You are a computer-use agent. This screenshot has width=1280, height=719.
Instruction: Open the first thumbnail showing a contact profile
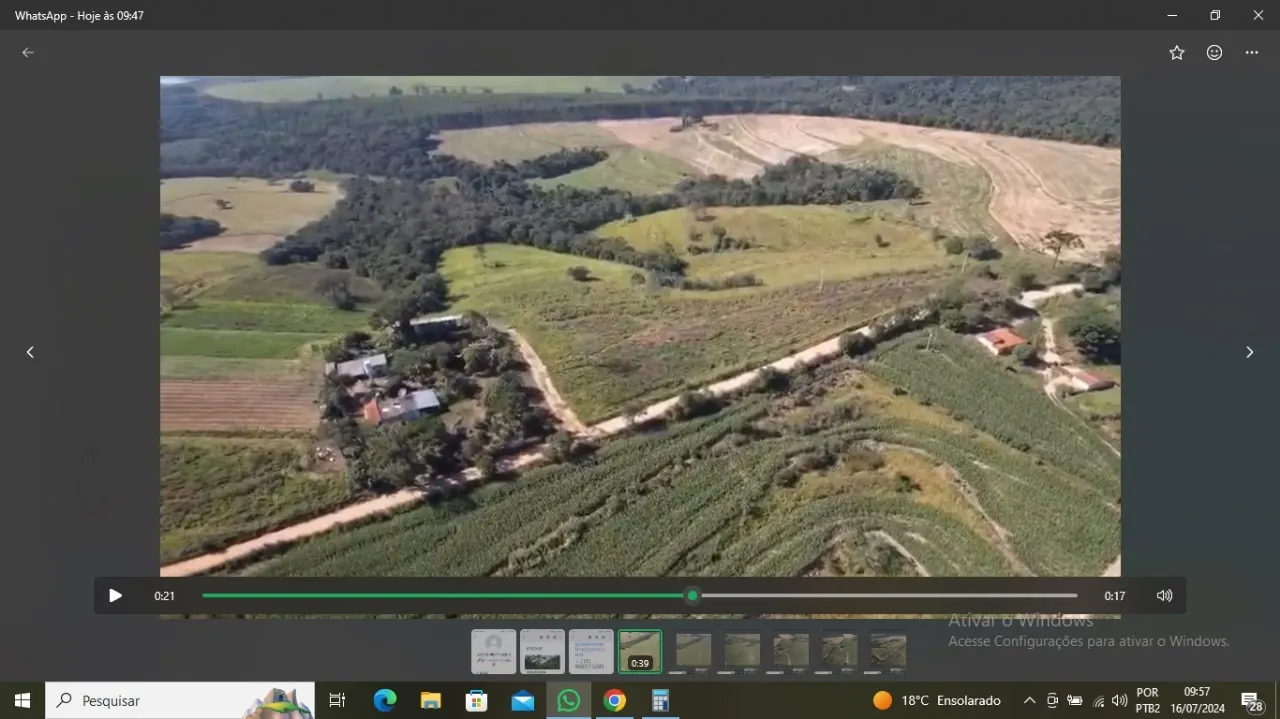pos(494,651)
